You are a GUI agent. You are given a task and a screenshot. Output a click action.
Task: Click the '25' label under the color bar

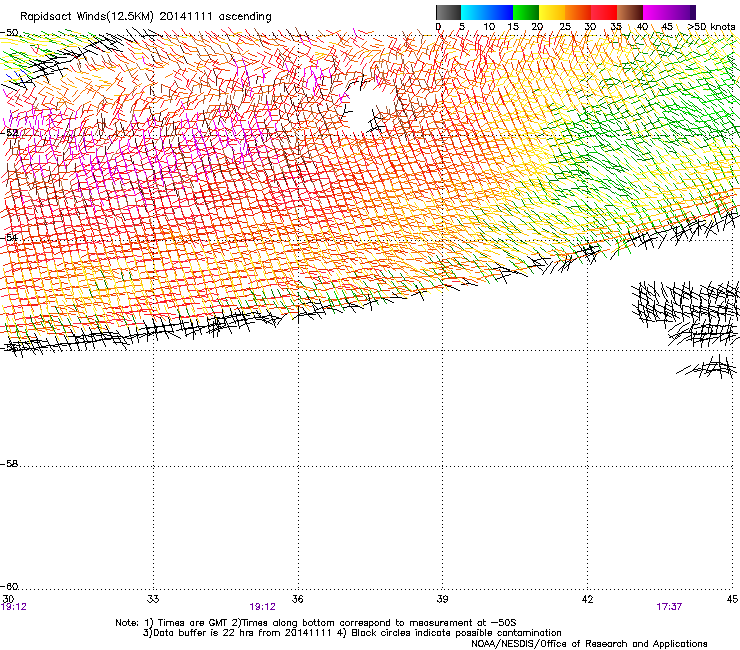[x=565, y=27]
